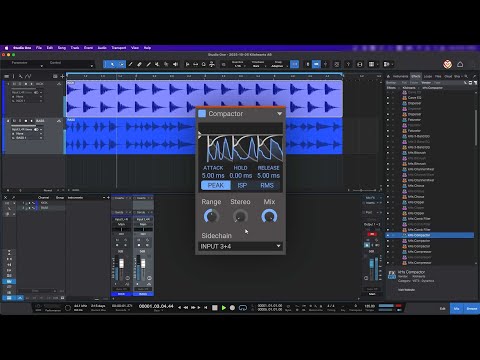Select the Arrow tool in toolbar

tap(113, 64)
